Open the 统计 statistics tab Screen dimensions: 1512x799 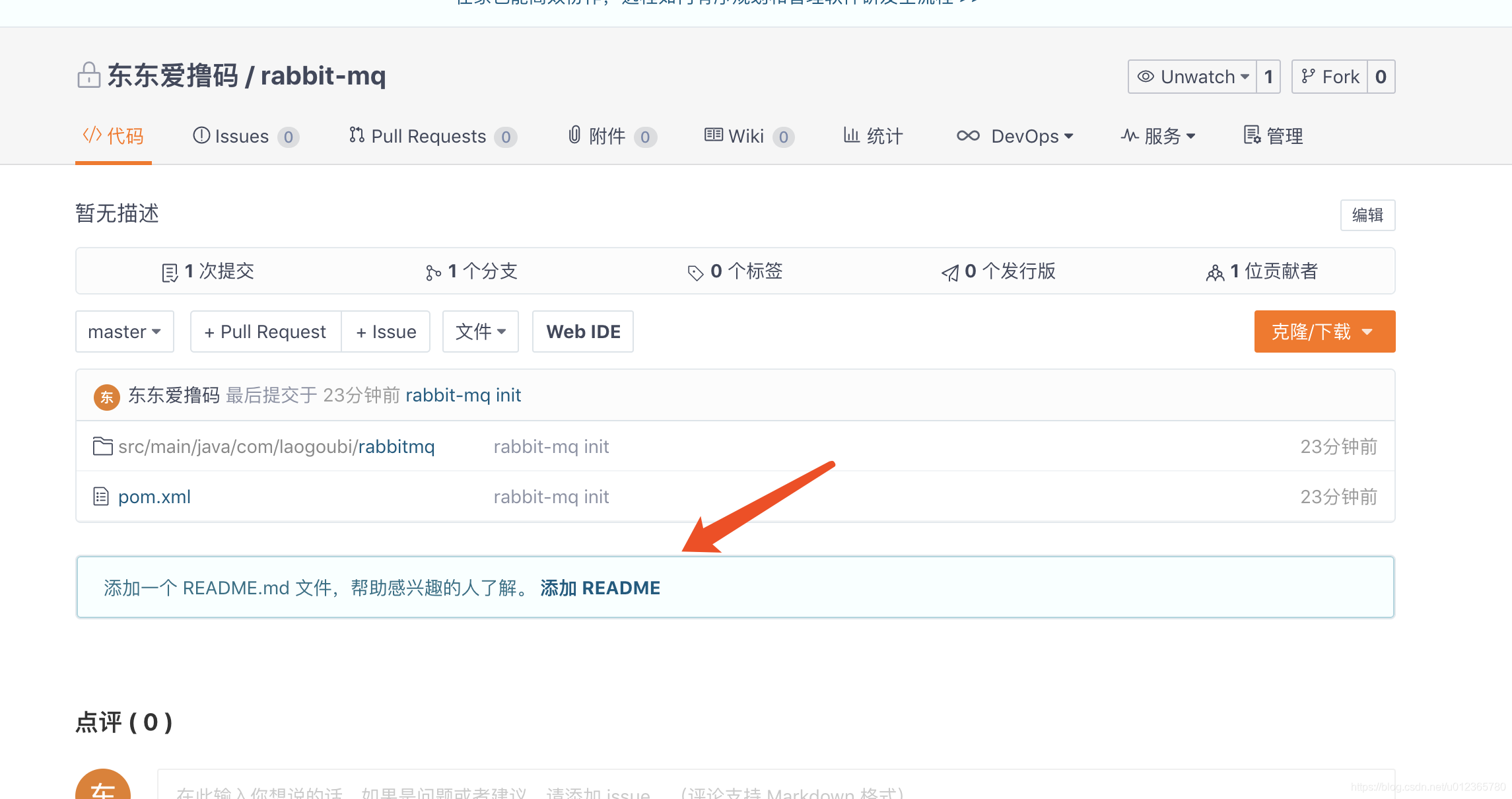873,136
